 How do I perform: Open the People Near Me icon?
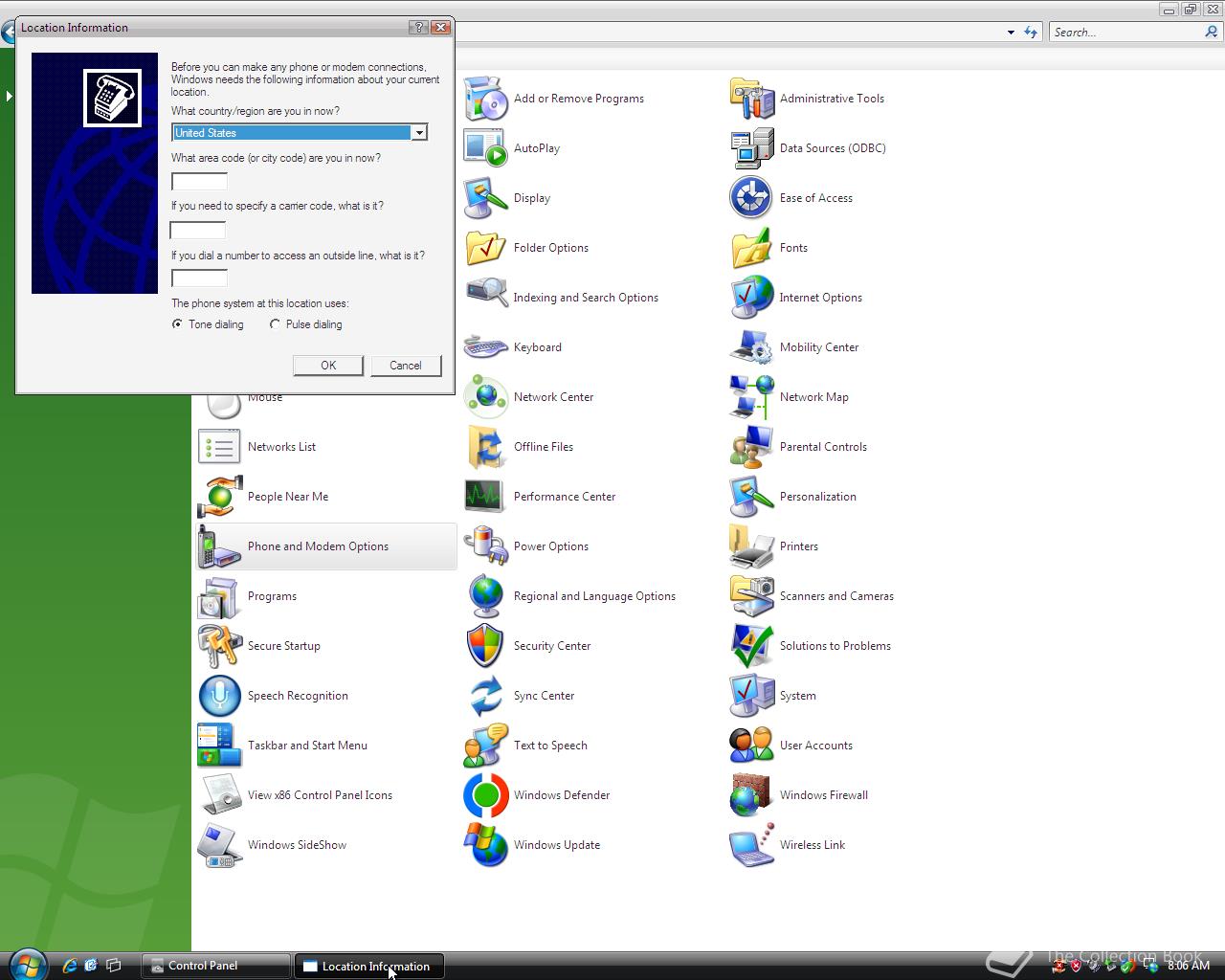coord(220,497)
